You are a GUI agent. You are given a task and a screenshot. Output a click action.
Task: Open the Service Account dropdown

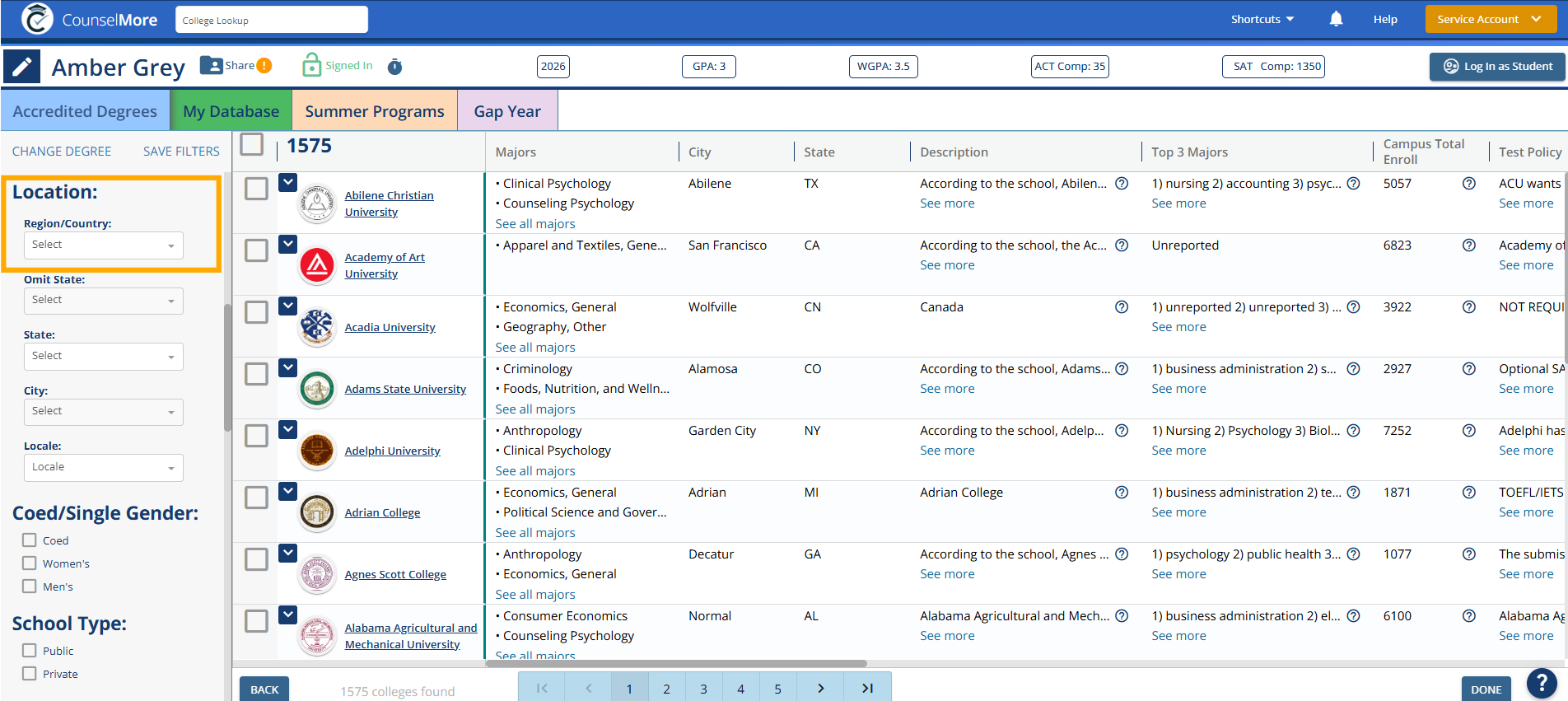coord(1491,19)
